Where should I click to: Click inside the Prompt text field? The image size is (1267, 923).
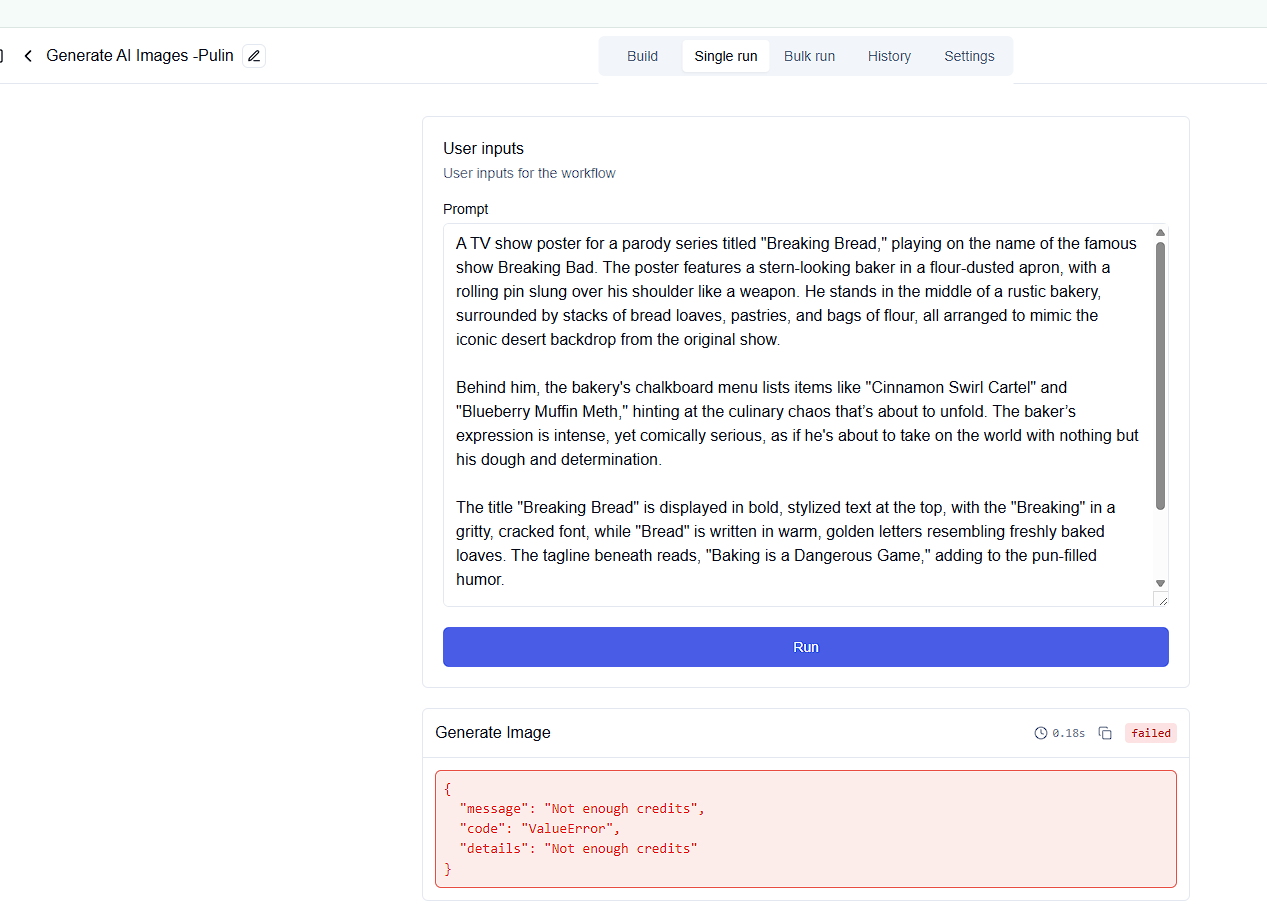(799, 415)
